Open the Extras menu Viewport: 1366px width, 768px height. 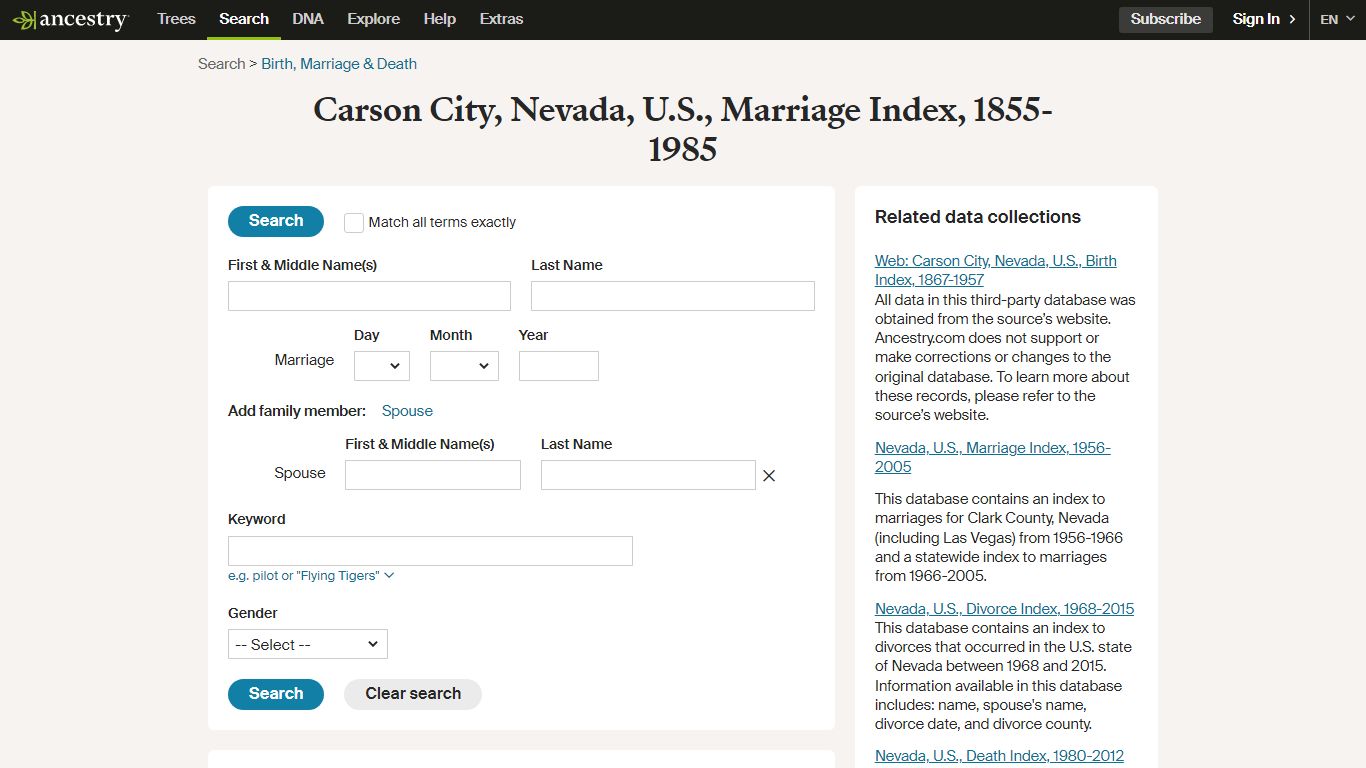[x=501, y=19]
